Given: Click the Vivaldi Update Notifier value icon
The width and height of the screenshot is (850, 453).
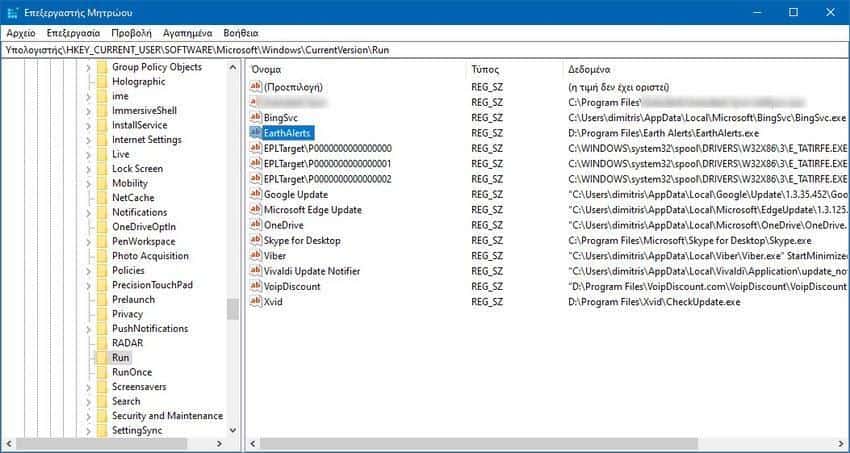Looking at the screenshot, I should (255, 271).
